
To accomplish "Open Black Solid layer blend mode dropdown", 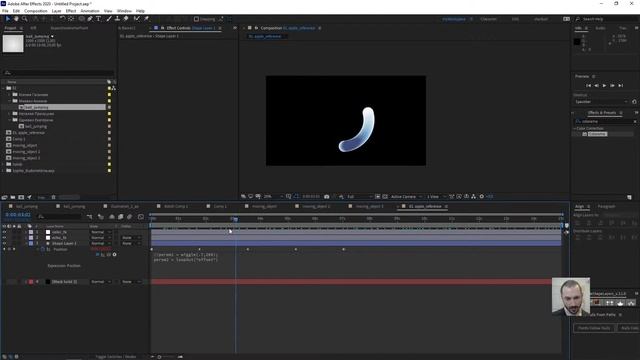I will pos(101,282).
